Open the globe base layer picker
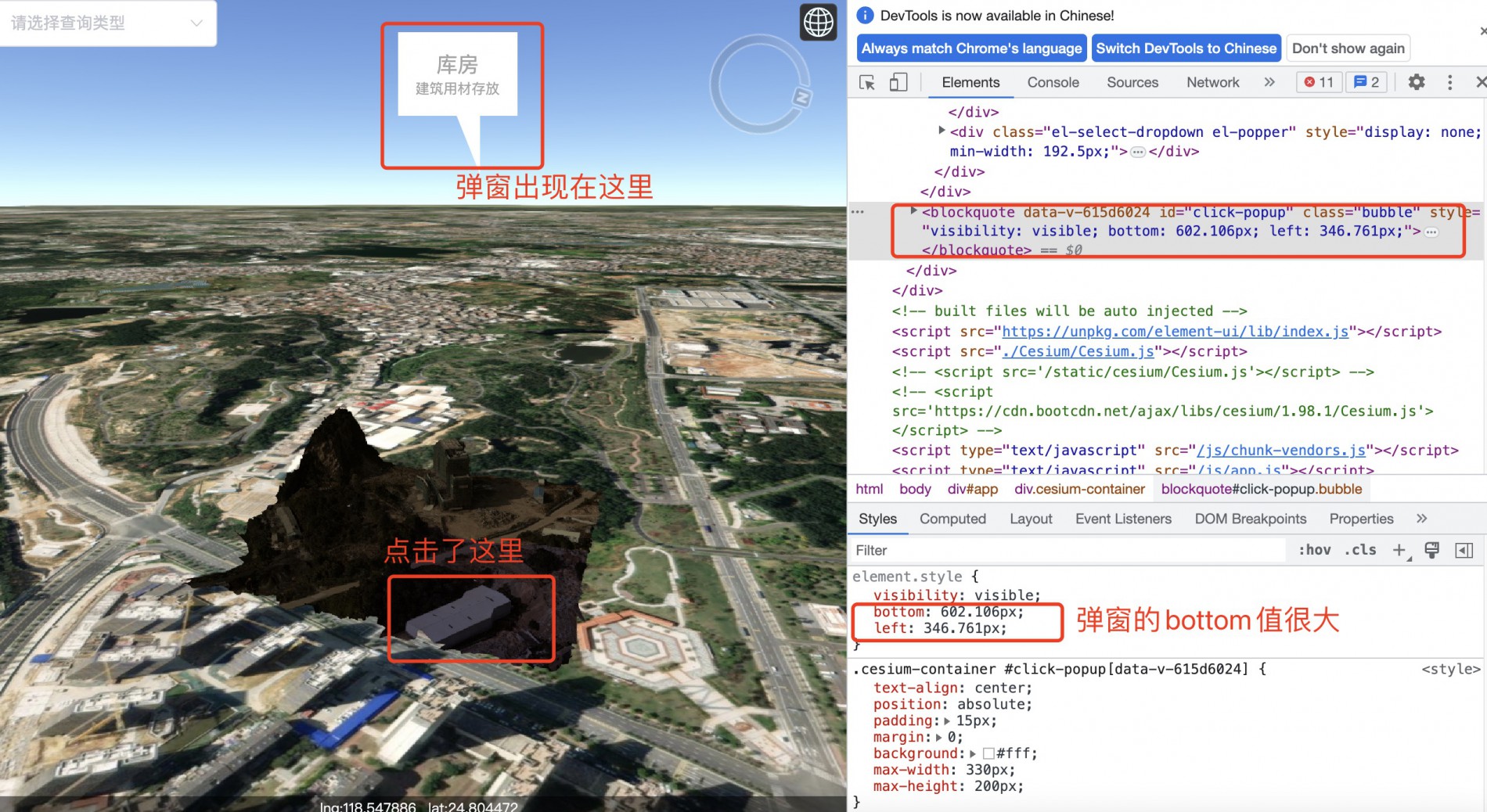This screenshot has width=1487, height=812. pyautogui.click(x=819, y=22)
